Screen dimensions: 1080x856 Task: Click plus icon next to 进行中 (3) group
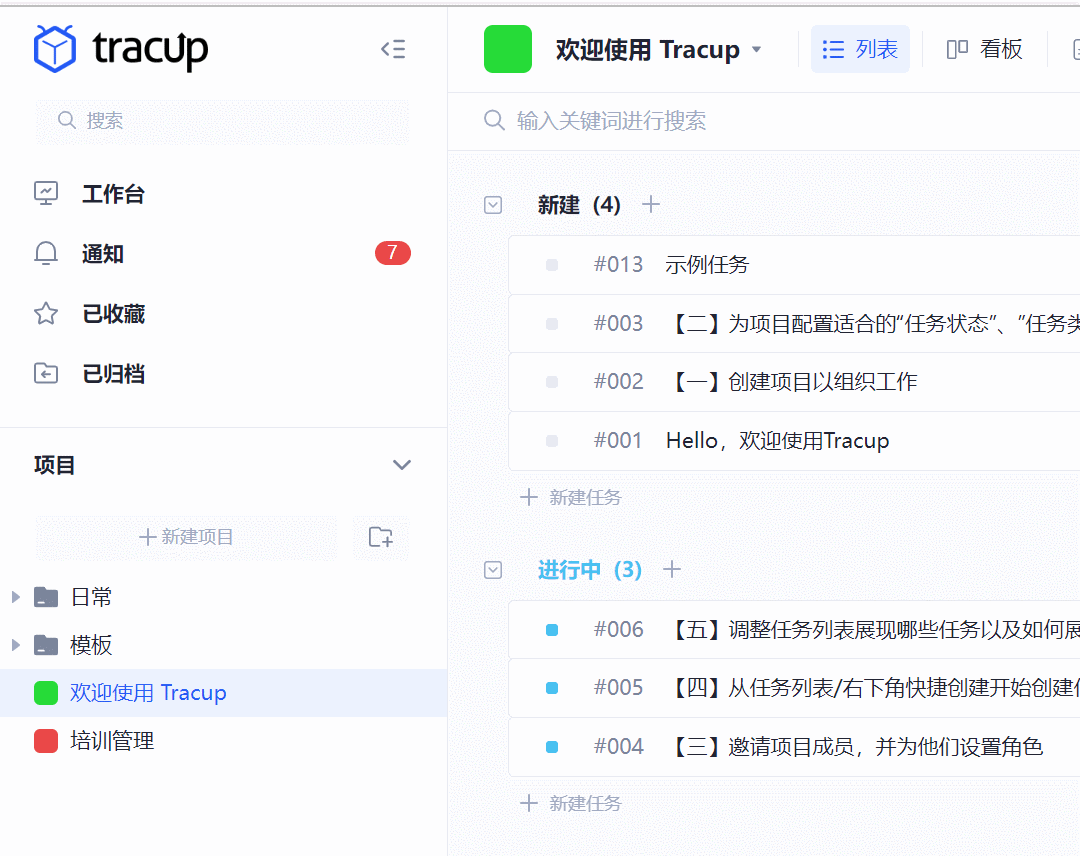(x=672, y=570)
